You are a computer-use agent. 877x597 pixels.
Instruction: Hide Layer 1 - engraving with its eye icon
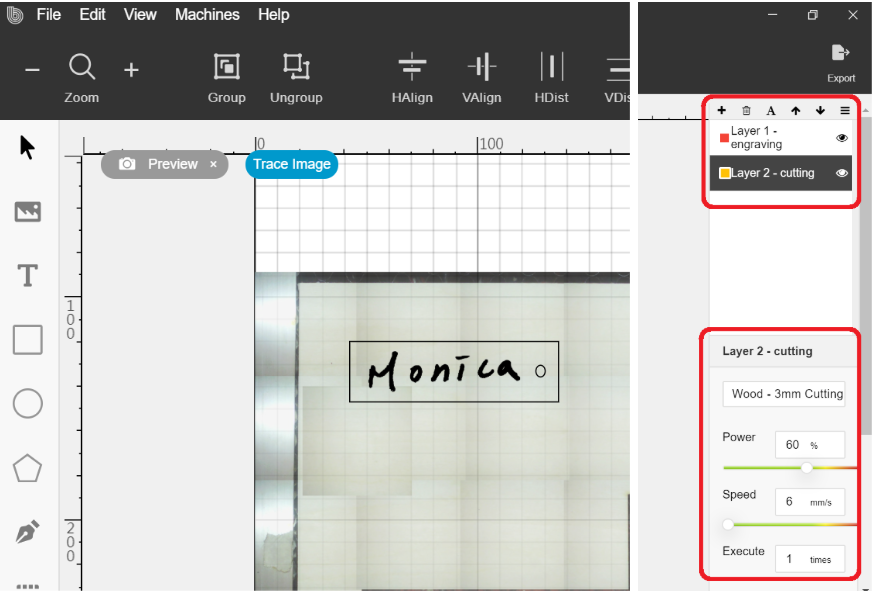(842, 138)
